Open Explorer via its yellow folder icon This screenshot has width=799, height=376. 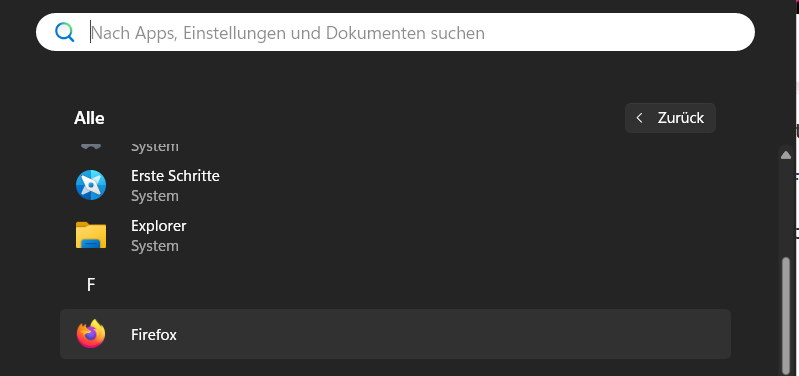click(x=91, y=235)
